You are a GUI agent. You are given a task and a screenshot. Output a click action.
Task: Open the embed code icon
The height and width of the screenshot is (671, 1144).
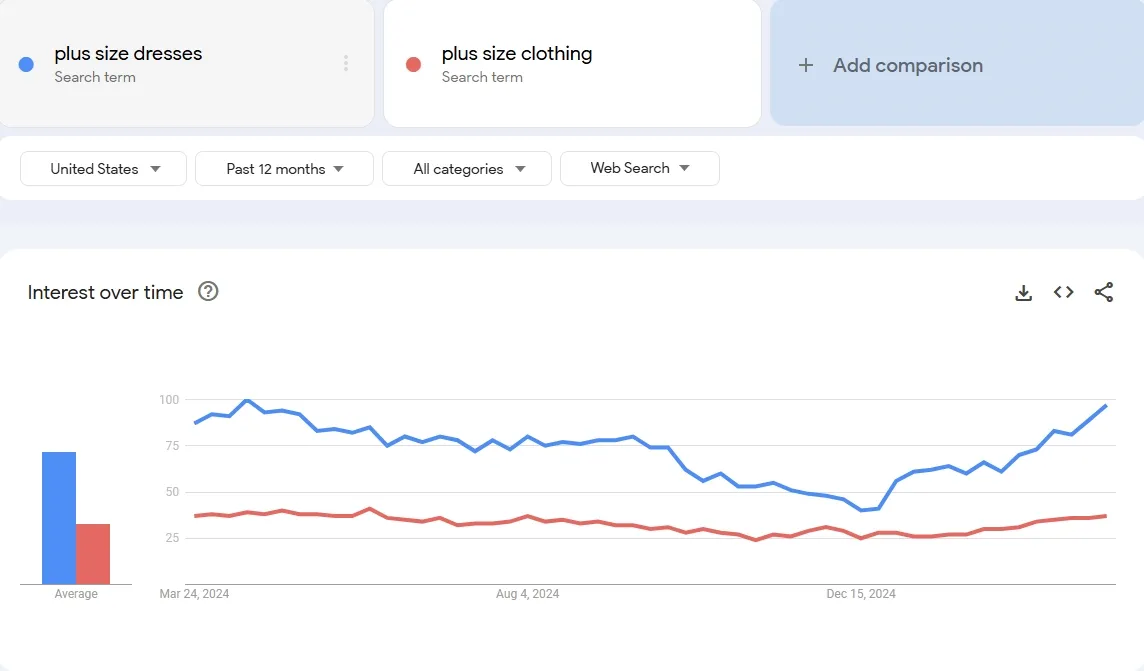click(1064, 292)
